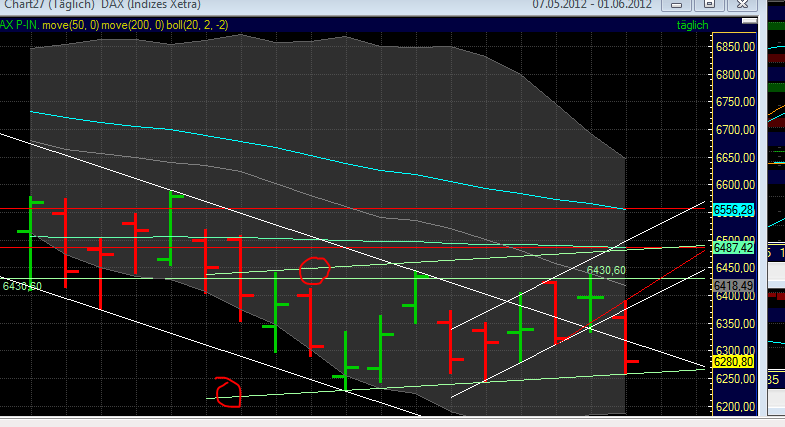This screenshot has height=427, width=785.
Task: Click the 6600,00 price axis label
Action: tap(735, 185)
